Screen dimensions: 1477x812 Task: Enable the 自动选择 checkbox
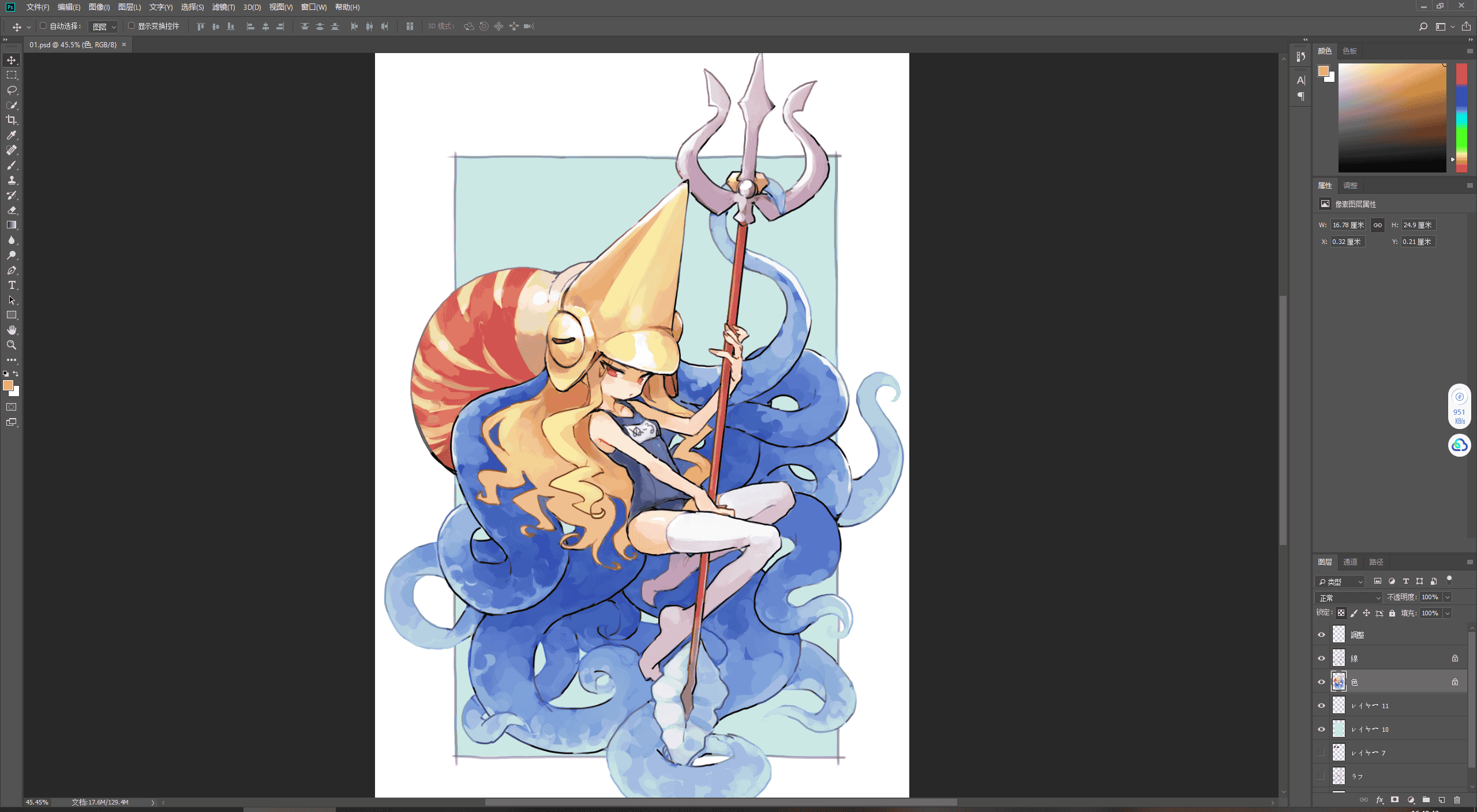[43, 26]
